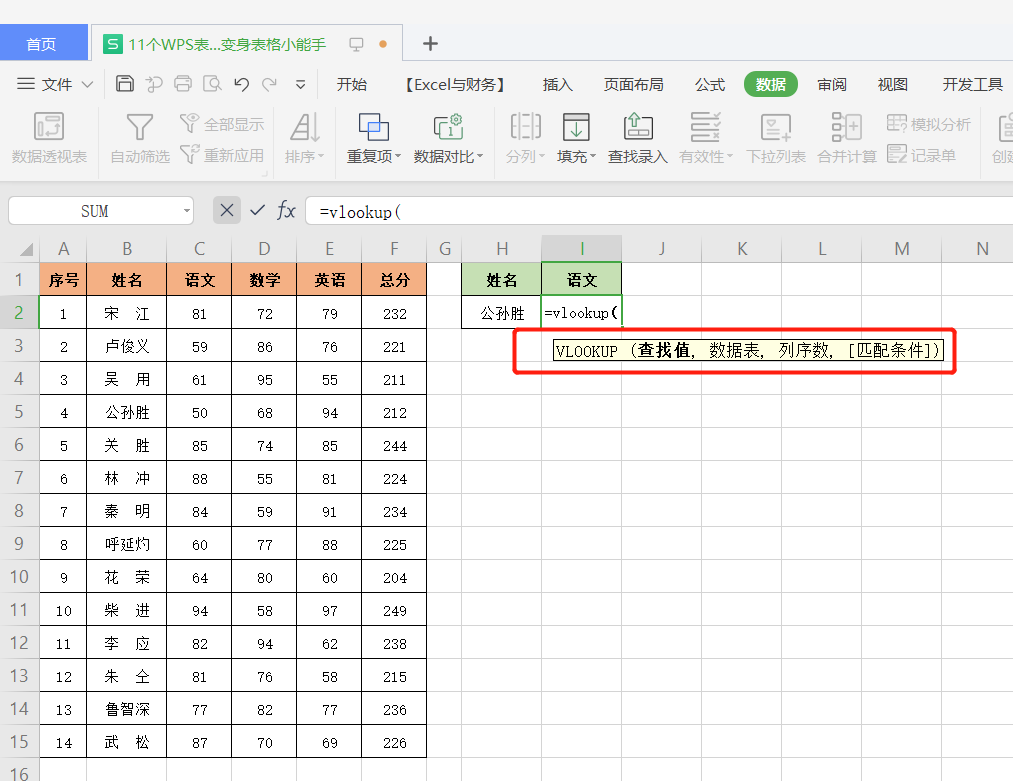
Task: Open What-If Analysis (模拟分析)
Action: [928, 123]
